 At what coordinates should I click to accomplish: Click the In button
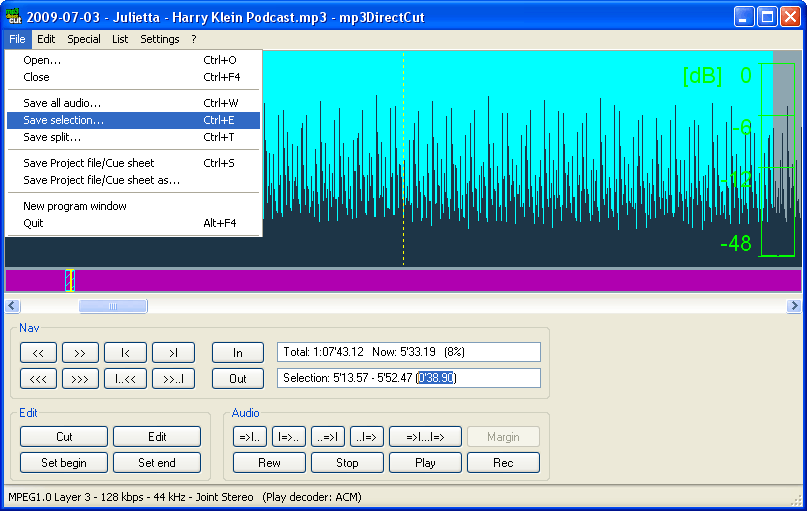tap(238, 353)
